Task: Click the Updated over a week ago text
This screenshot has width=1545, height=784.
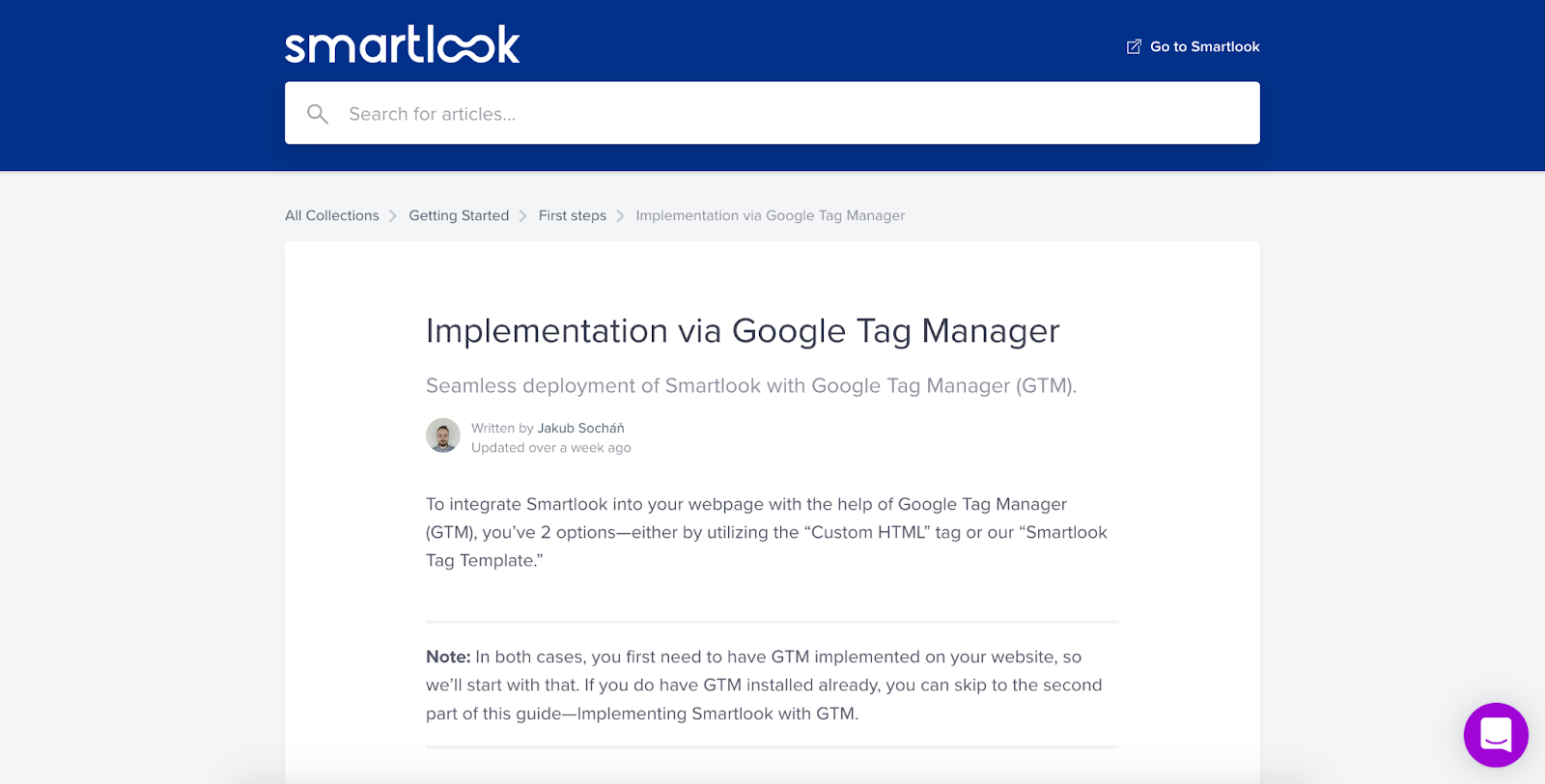Action: pos(551,447)
